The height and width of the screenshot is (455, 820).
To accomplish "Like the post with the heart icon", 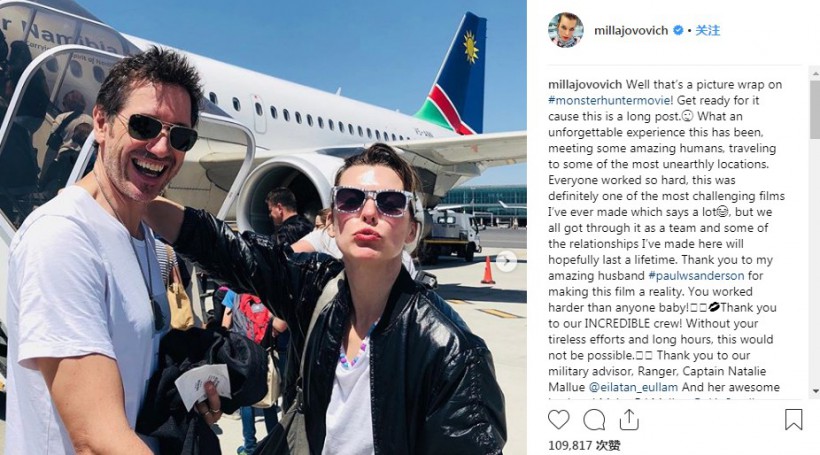I will [x=559, y=420].
